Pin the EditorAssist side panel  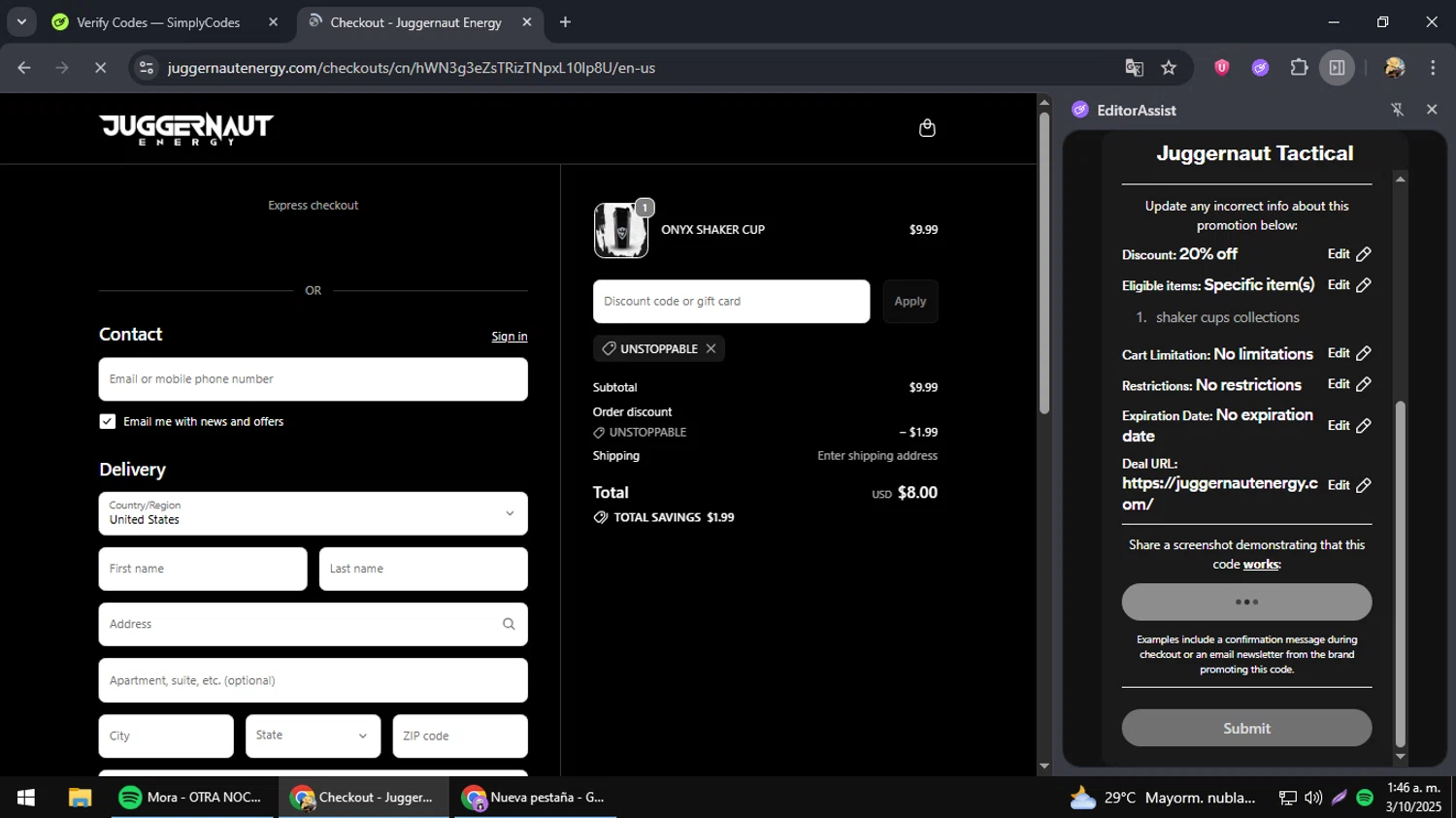(1398, 110)
